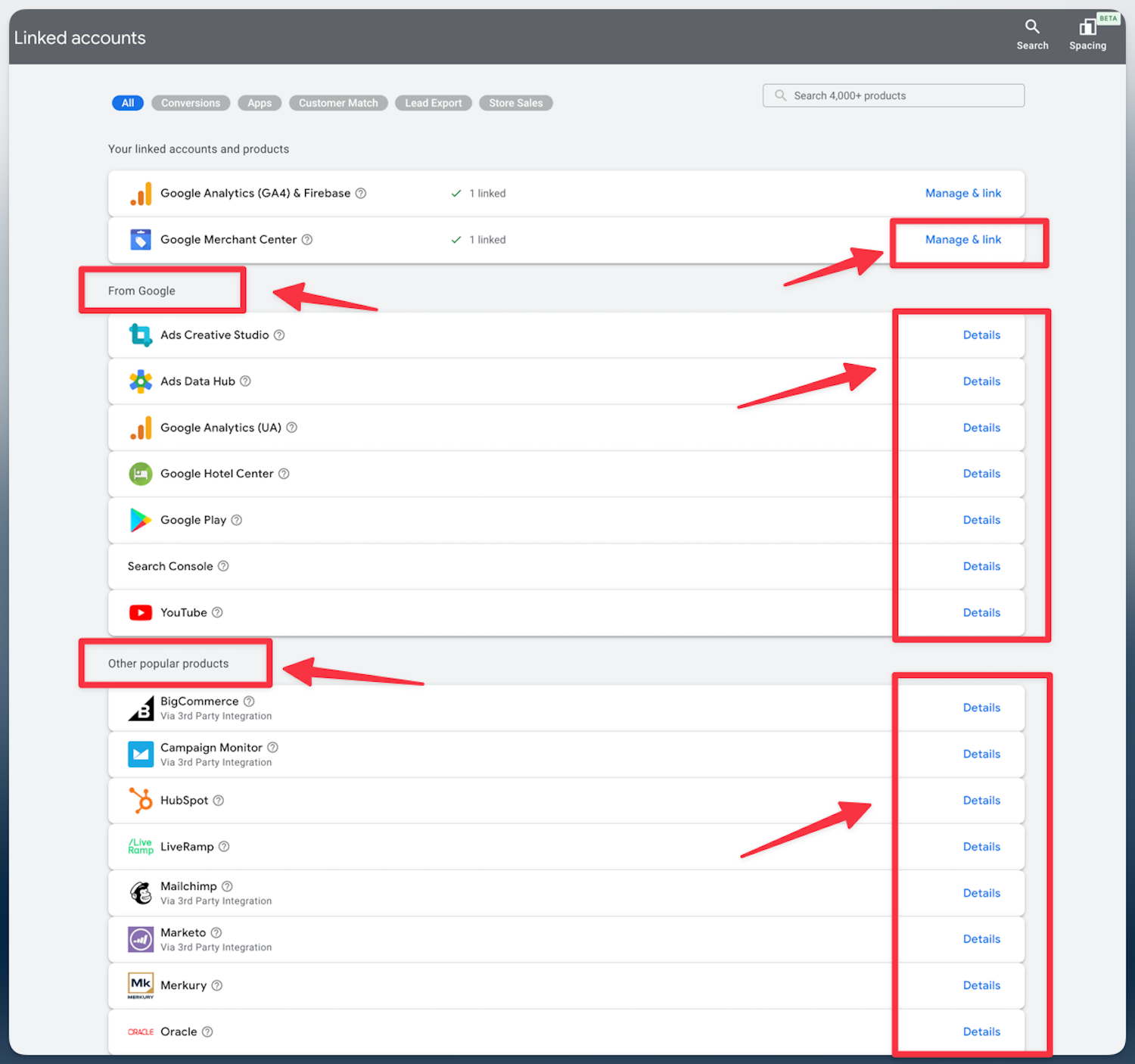Open Details for Google Play
The height and width of the screenshot is (1064, 1135).
click(981, 521)
